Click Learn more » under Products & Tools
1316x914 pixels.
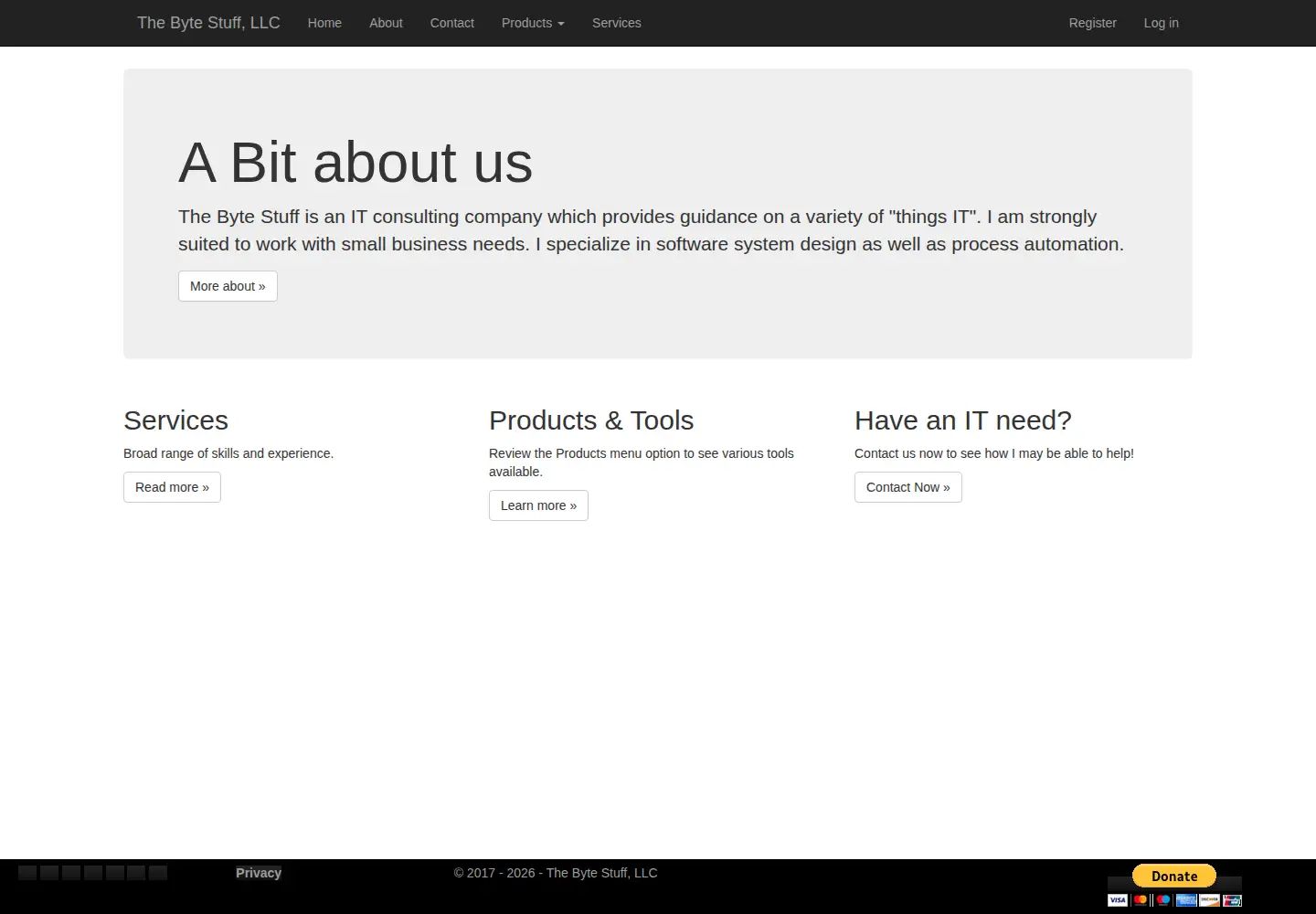point(538,505)
